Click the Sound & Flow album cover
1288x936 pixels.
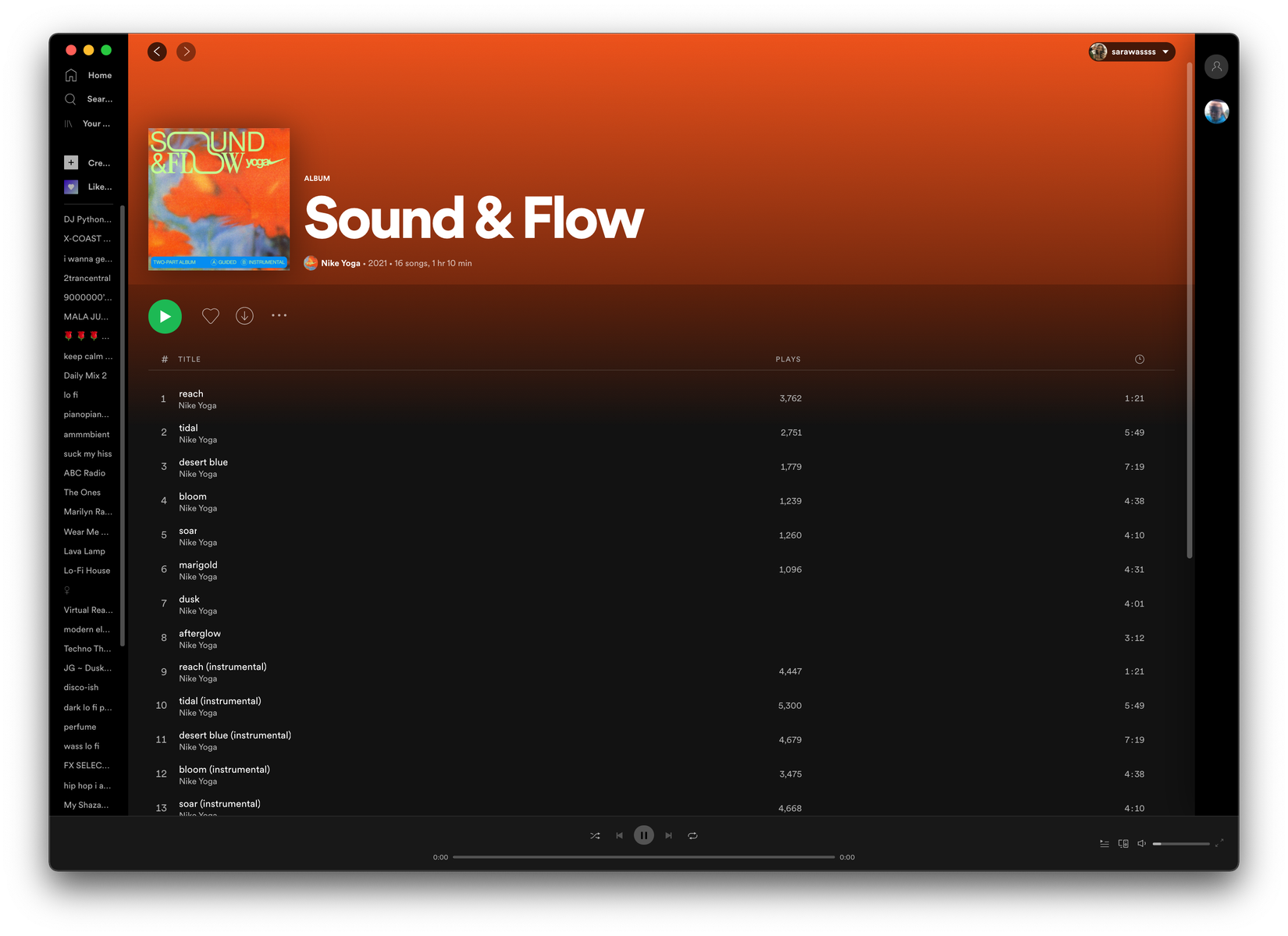(x=219, y=199)
